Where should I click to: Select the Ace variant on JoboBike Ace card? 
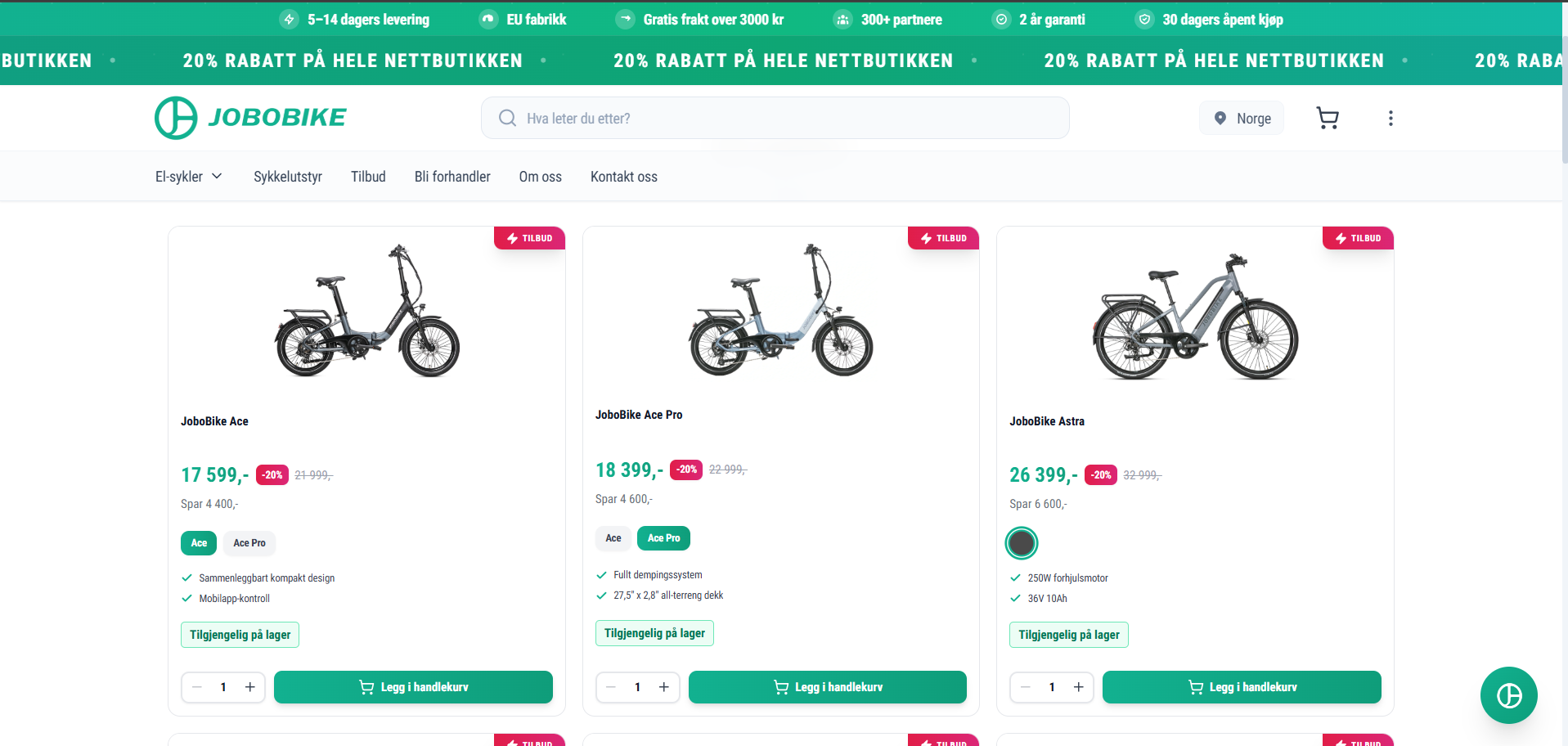(199, 543)
